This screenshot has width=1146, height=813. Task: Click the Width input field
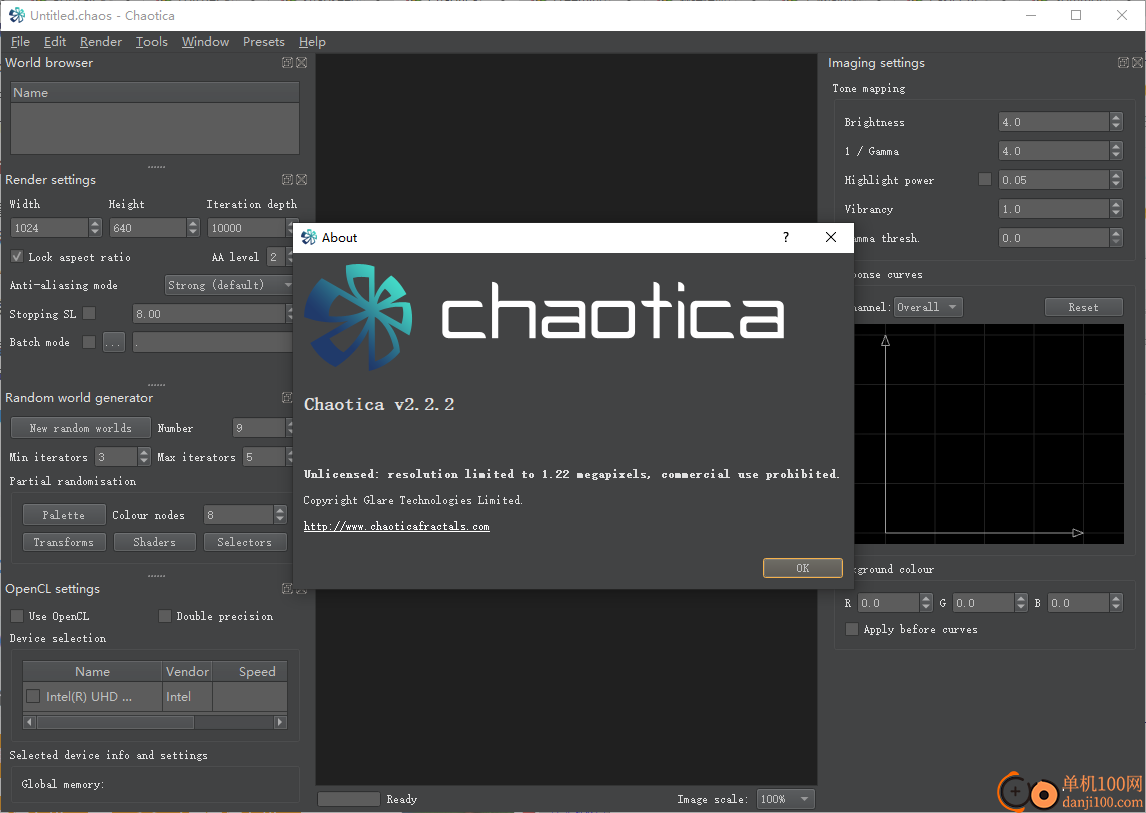coord(50,228)
